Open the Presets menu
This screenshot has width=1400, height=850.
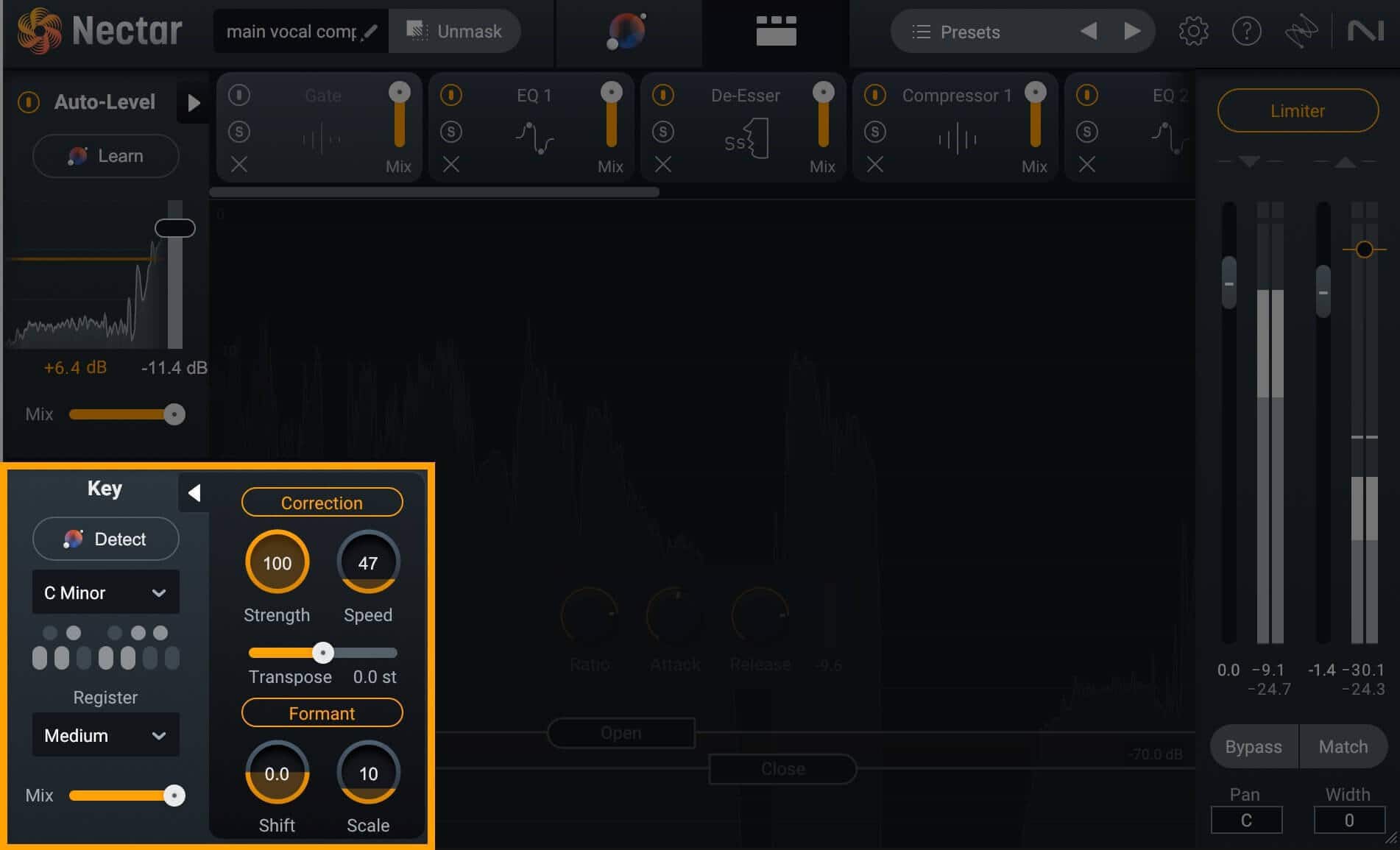pos(956,32)
